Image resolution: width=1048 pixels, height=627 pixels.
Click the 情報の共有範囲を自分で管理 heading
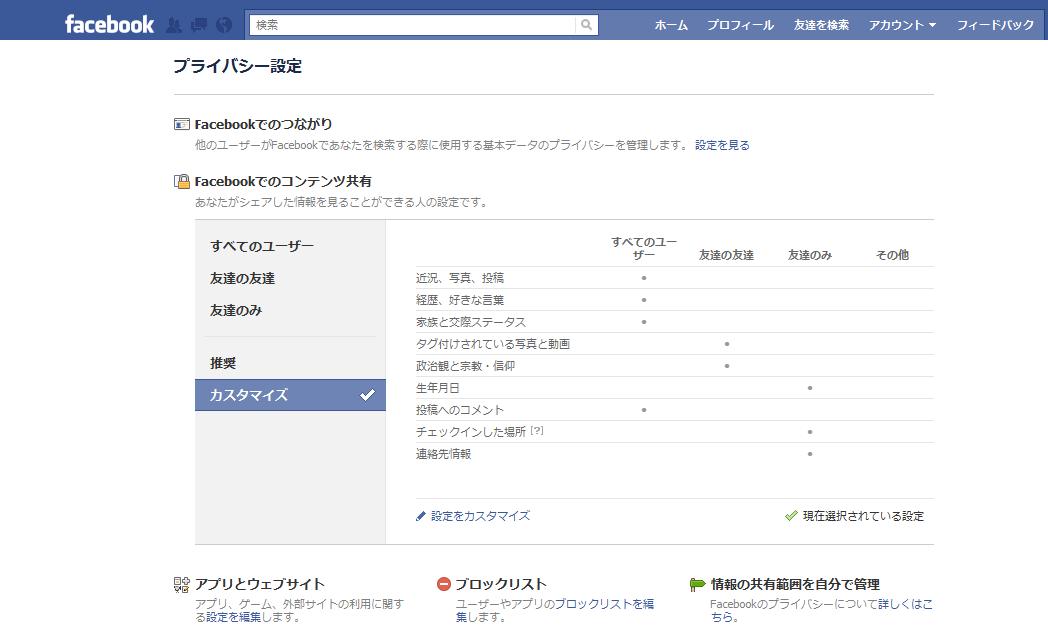click(x=795, y=584)
